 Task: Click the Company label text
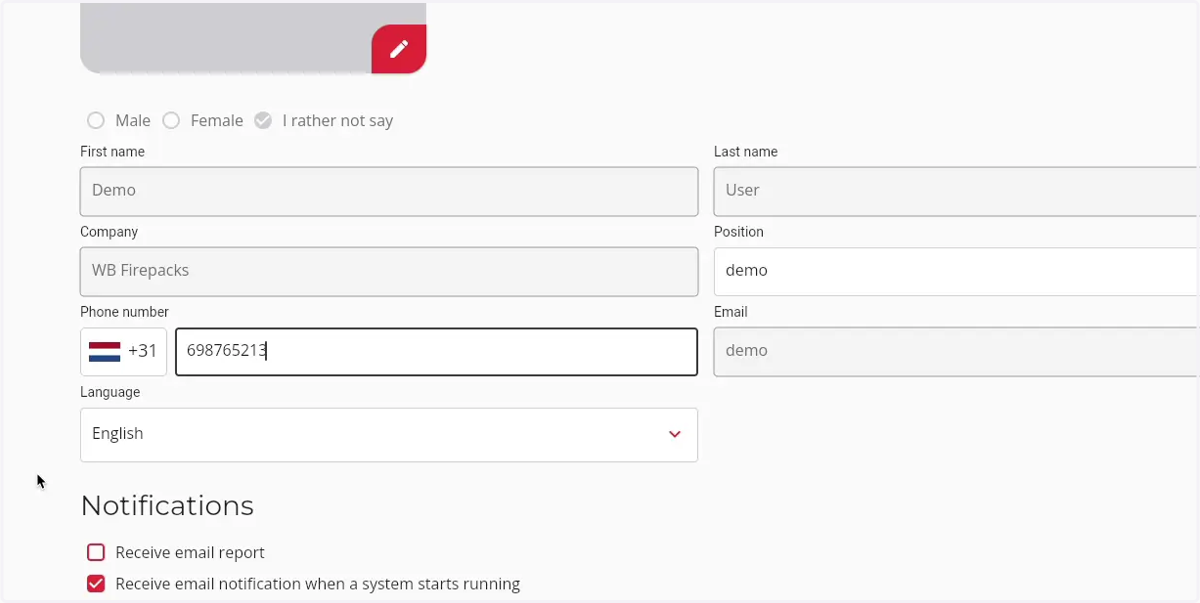pos(109,232)
